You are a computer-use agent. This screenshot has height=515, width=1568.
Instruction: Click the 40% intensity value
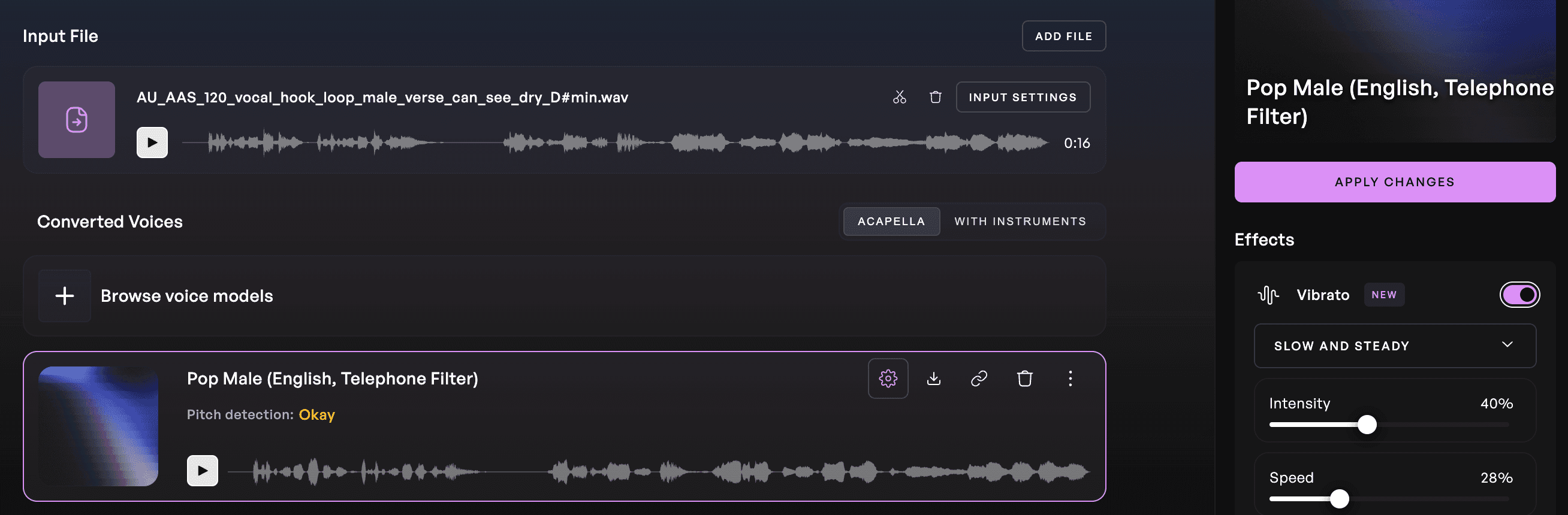point(1496,404)
